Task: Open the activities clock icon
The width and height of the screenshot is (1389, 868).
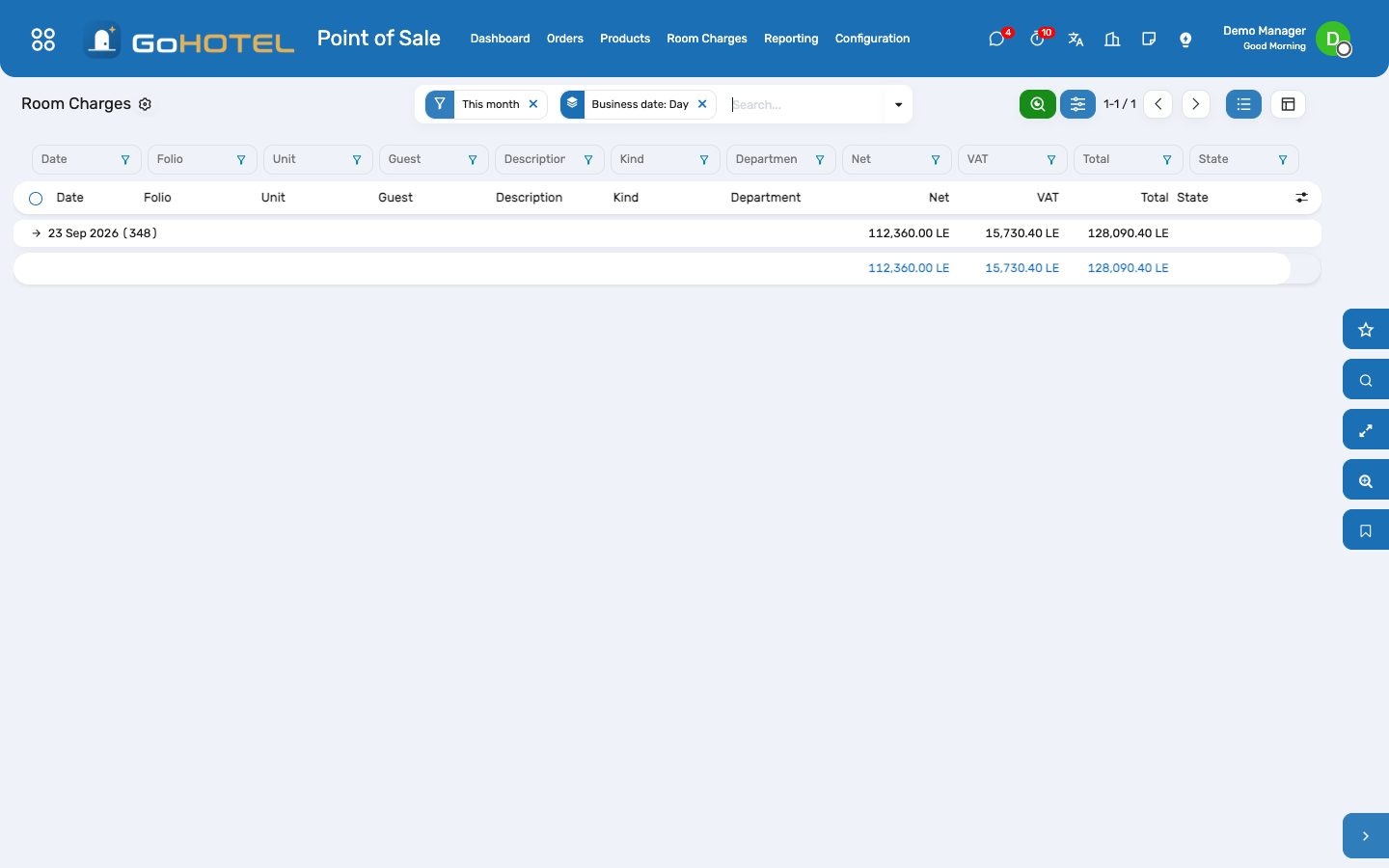Action: pyautogui.click(x=1037, y=39)
